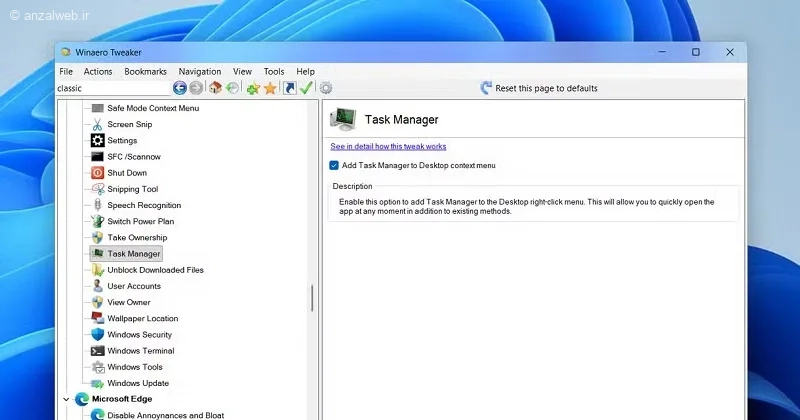Click the Task Manager monitor header icon

click(343, 119)
